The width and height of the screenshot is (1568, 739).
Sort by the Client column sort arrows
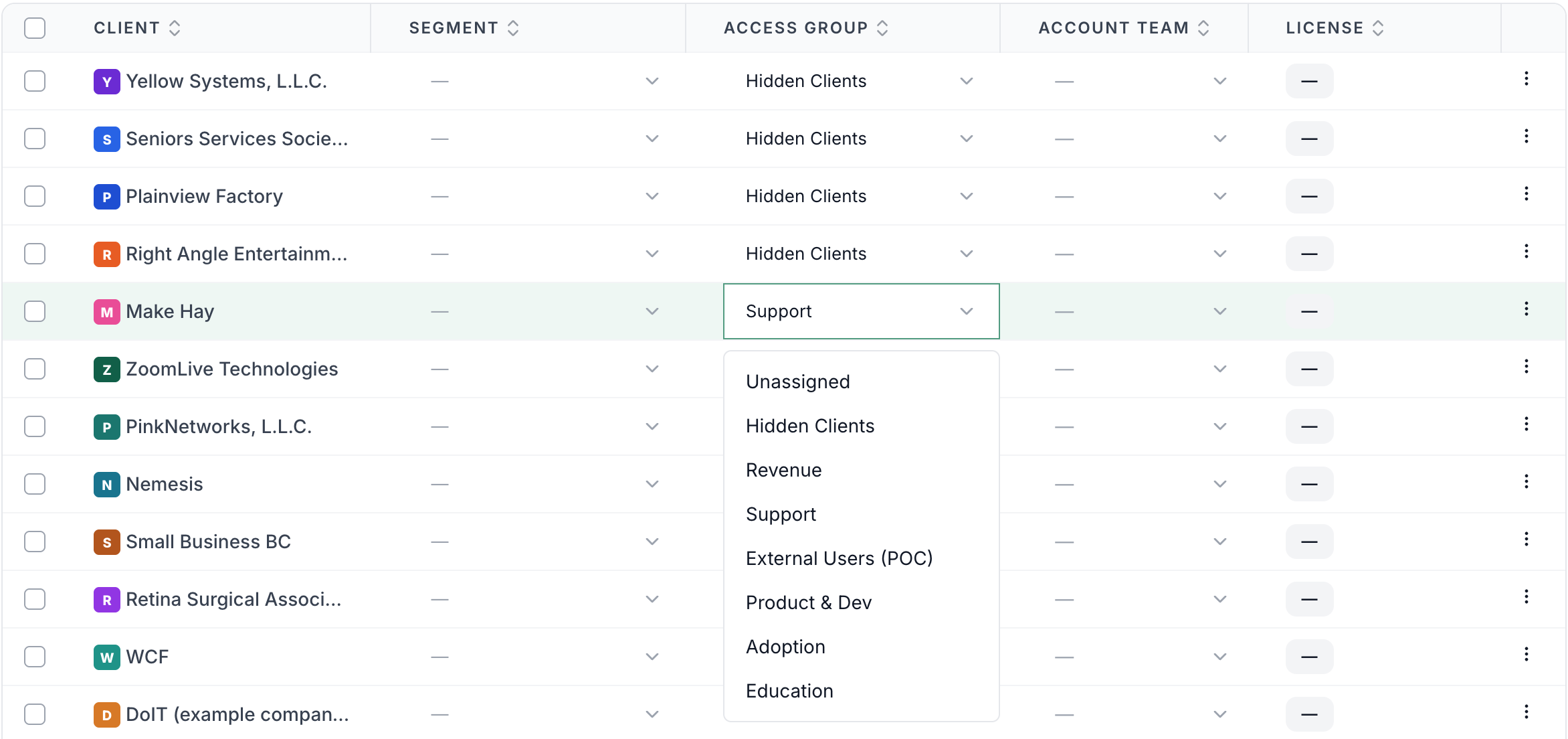175,28
